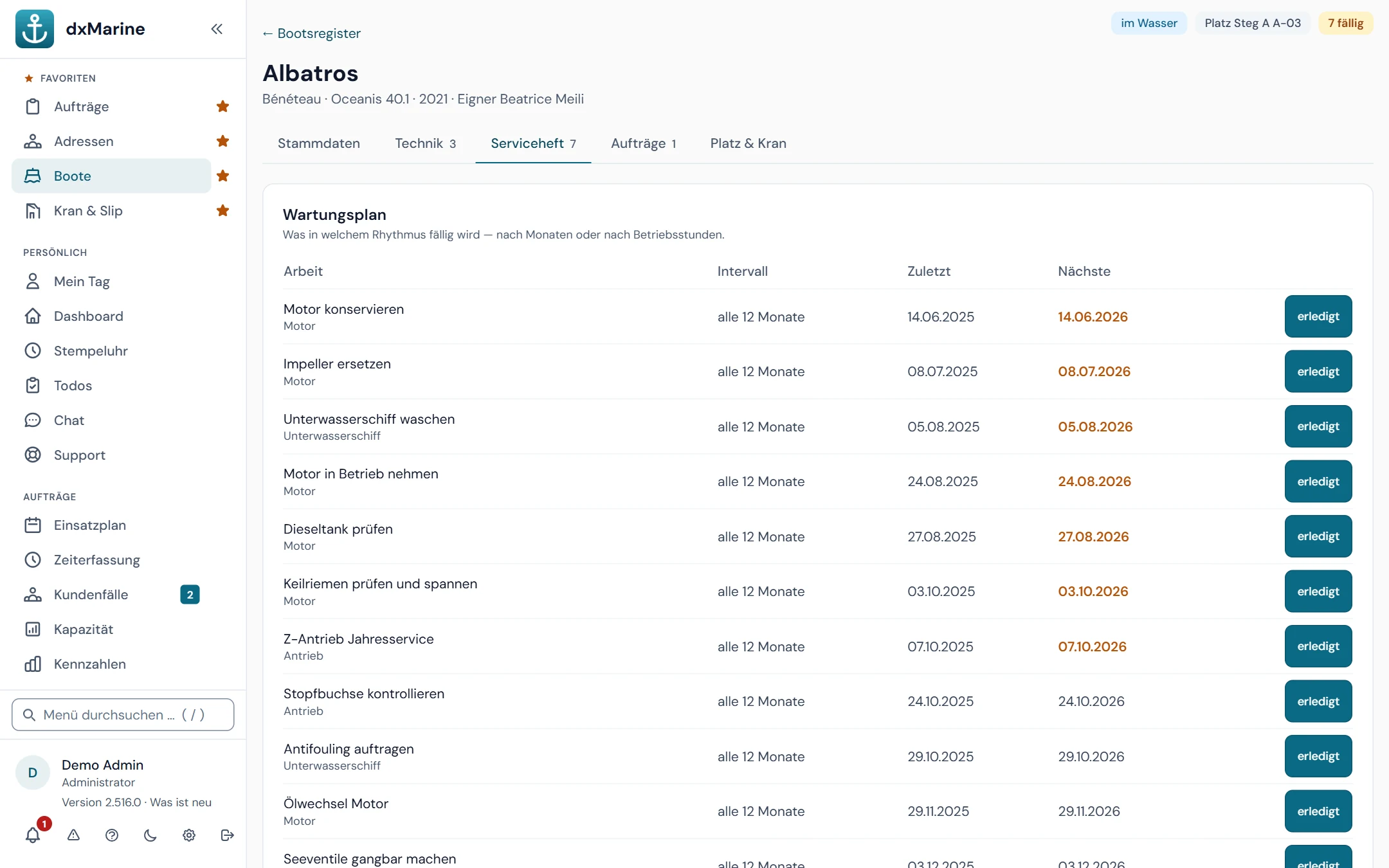Open notifications bell icon

[x=33, y=835]
